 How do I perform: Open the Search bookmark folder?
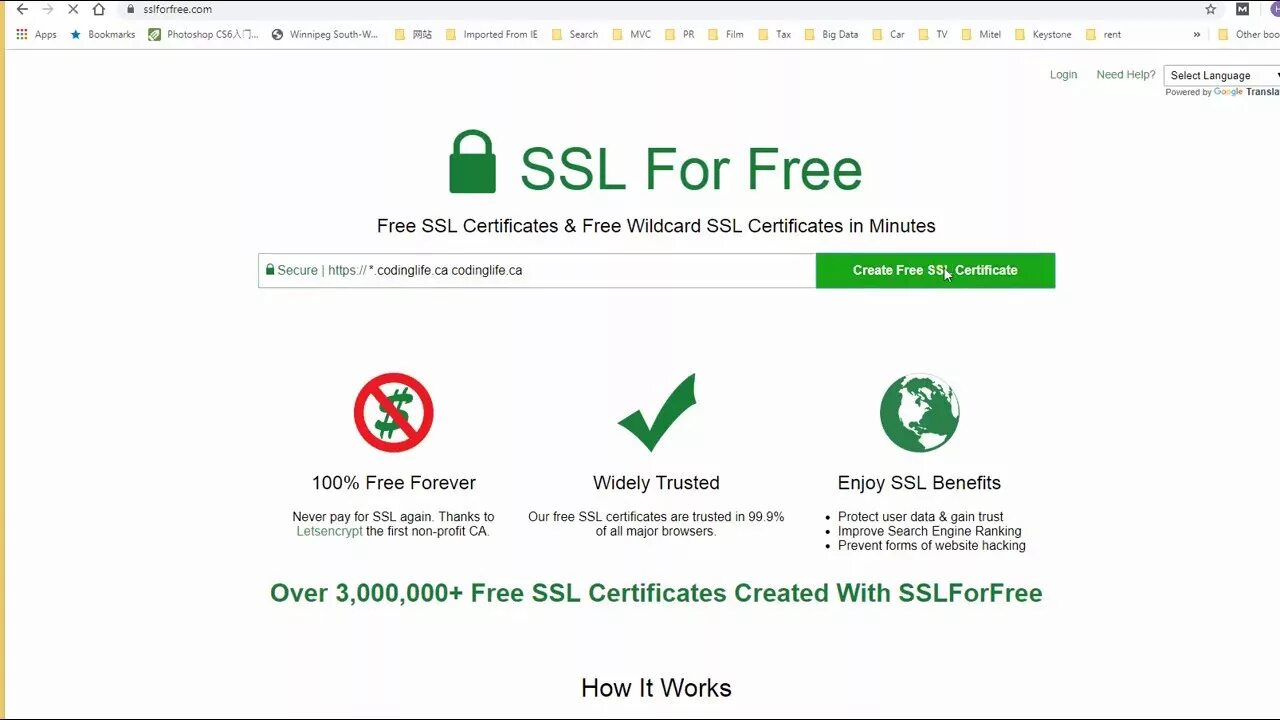tap(575, 34)
